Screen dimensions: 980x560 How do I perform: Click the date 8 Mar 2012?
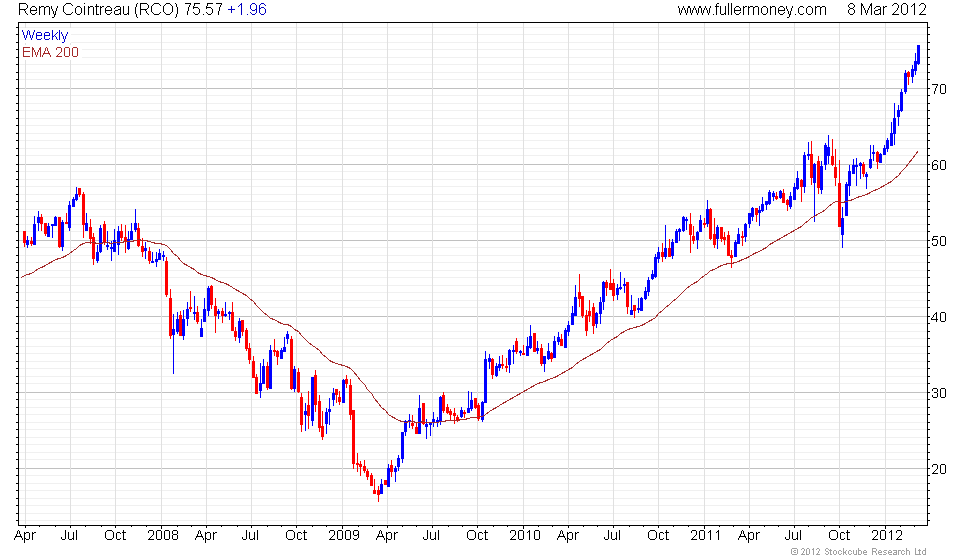point(887,10)
